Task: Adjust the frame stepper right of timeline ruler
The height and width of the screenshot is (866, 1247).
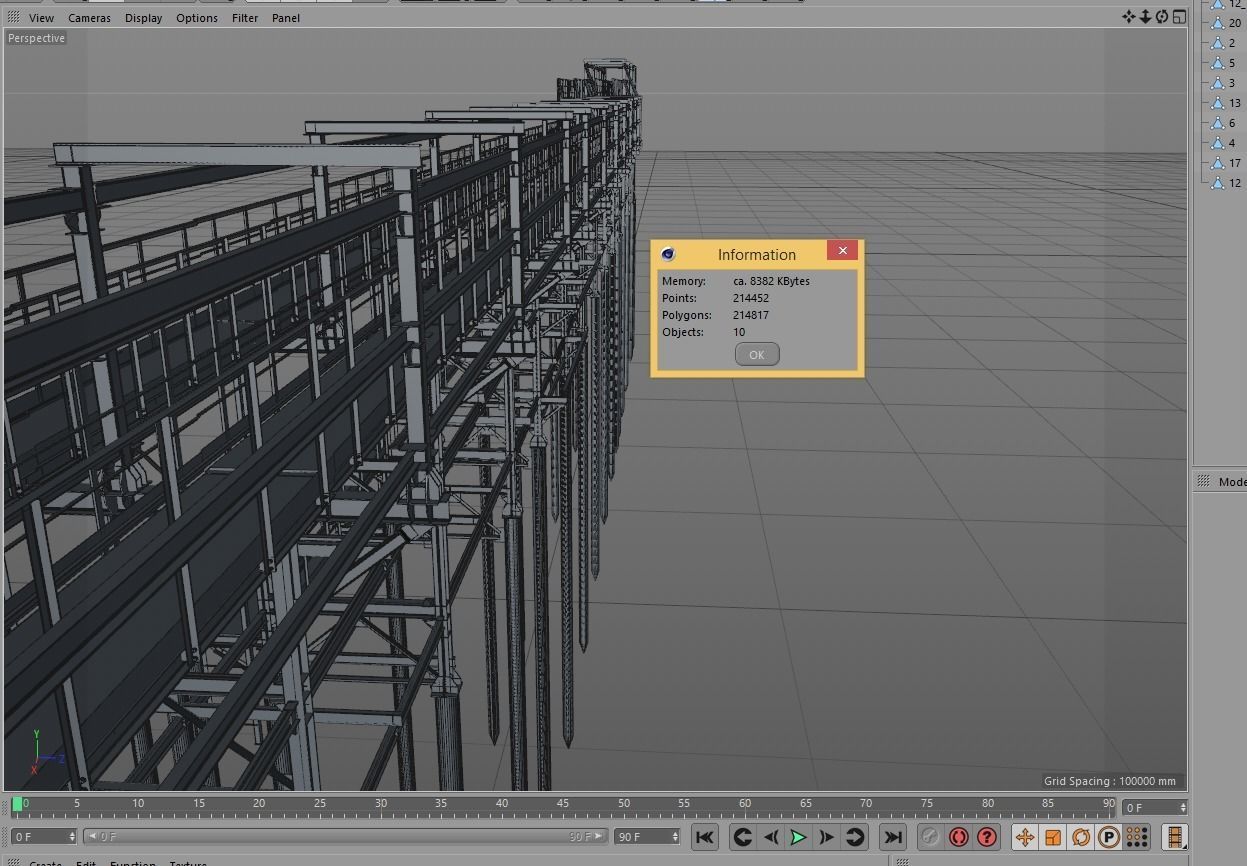Action: click(x=1183, y=807)
